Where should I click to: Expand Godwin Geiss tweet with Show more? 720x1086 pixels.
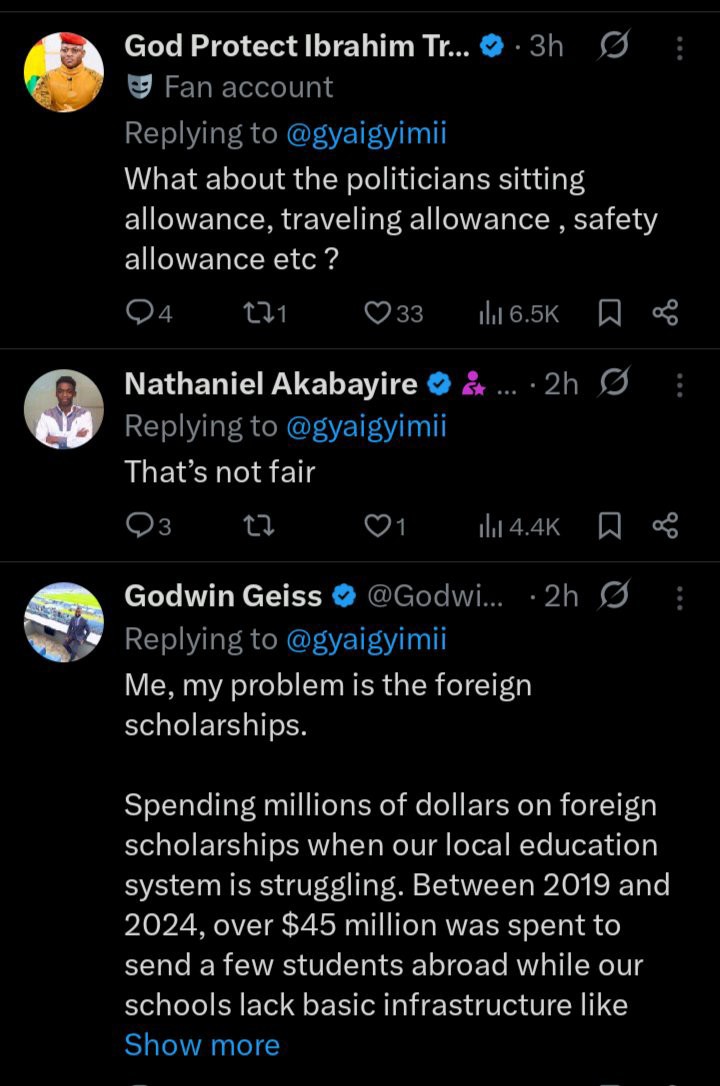[x=202, y=1045]
